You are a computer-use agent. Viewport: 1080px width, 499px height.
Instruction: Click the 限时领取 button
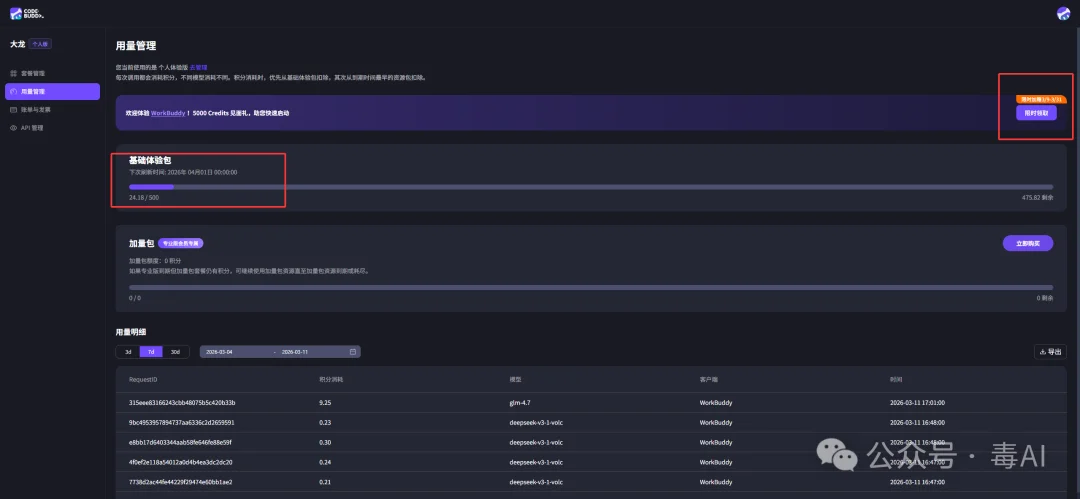1036,113
